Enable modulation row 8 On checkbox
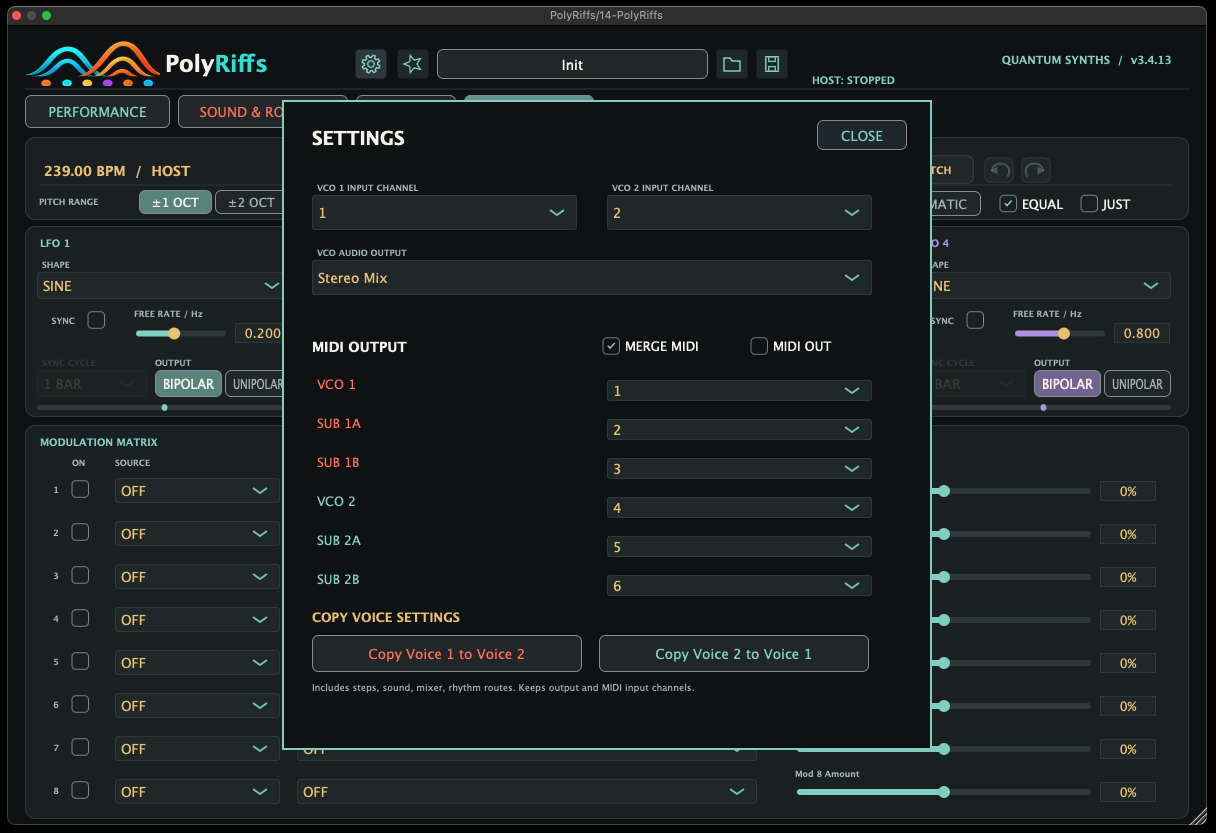This screenshot has width=1216, height=833. coord(80,790)
